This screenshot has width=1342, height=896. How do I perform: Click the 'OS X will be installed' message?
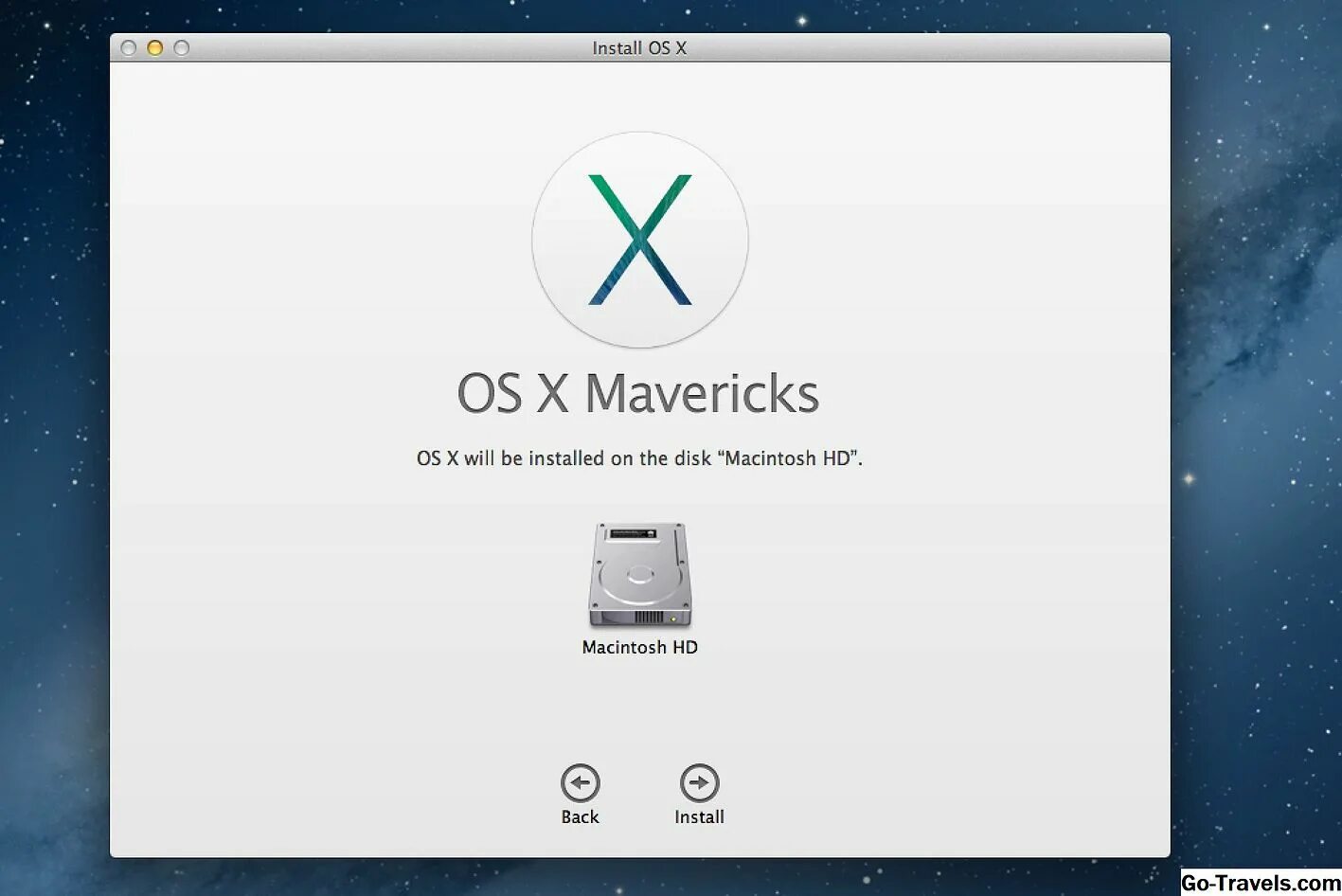pyautogui.click(x=640, y=458)
